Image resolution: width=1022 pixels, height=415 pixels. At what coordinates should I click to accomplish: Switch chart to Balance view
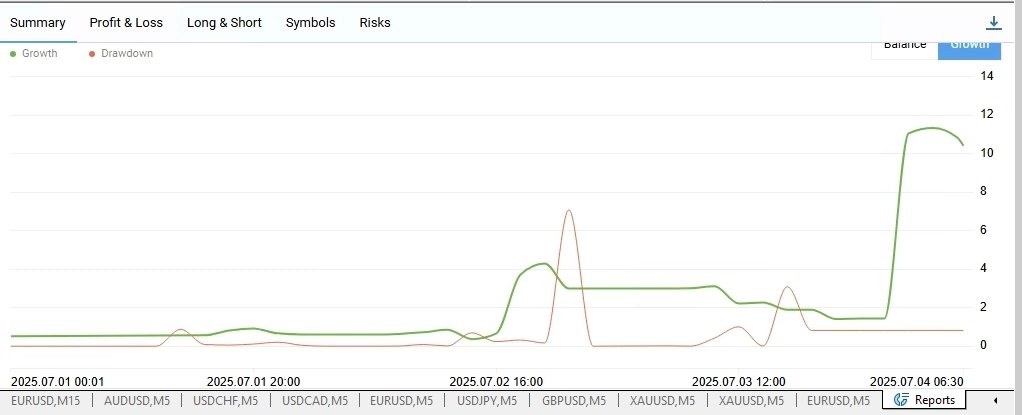tap(905, 50)
